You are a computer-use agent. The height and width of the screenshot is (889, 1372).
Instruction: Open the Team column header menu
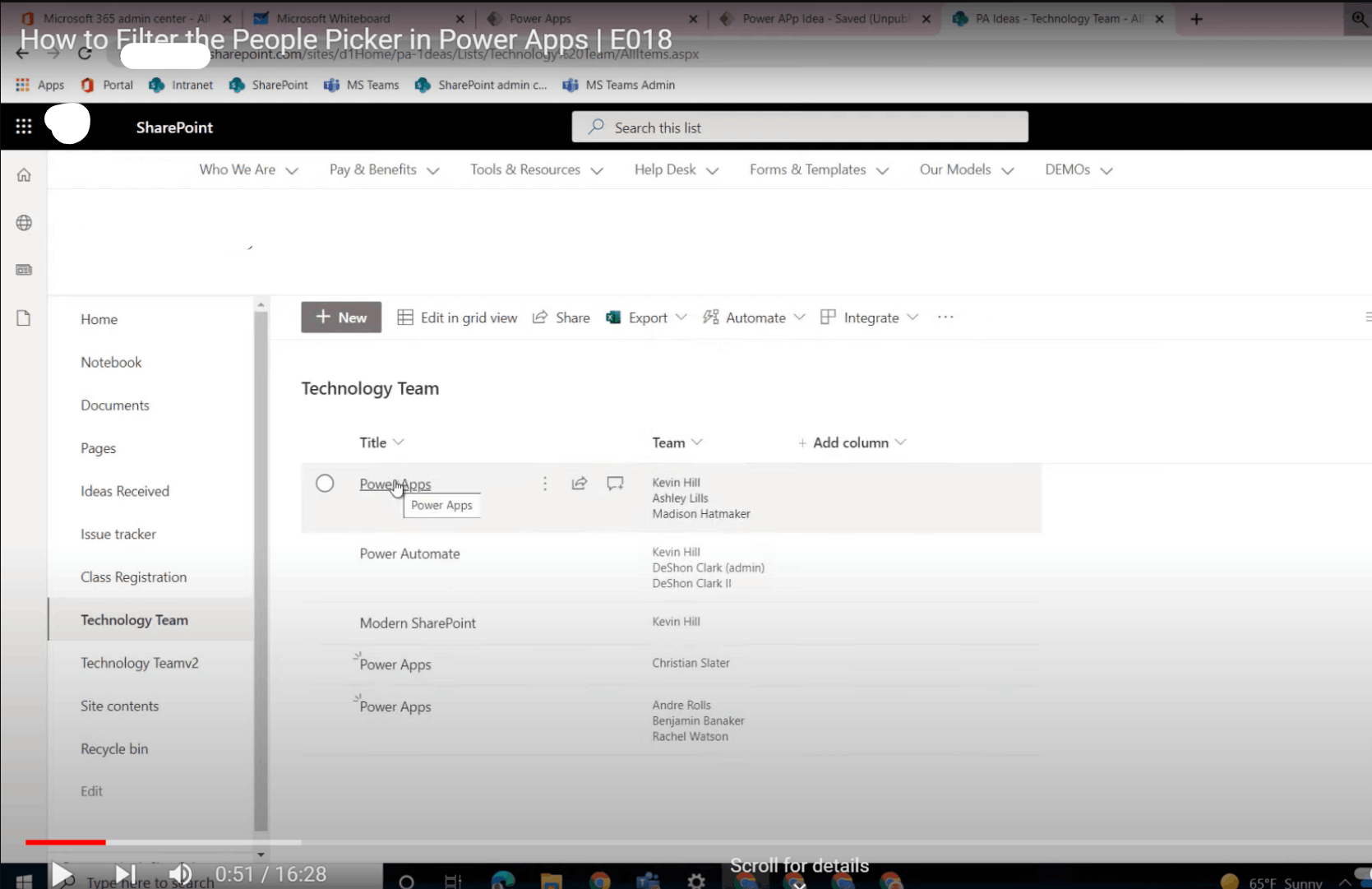click(677, 442)
